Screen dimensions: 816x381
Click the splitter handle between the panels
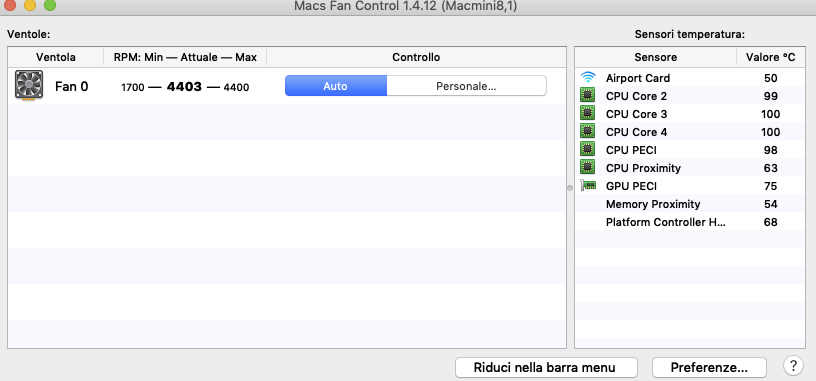click(x=570, y=187)
